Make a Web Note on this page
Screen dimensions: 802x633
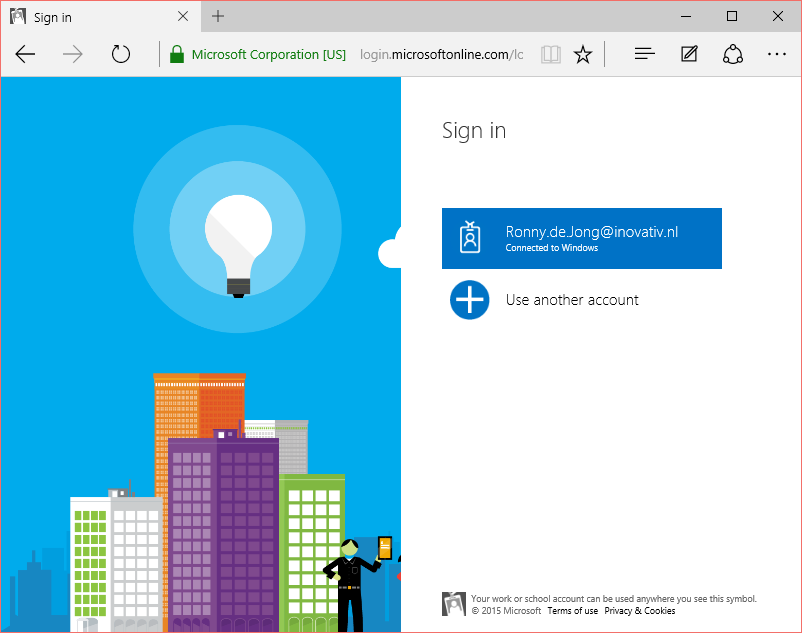(x=689, y=53)
